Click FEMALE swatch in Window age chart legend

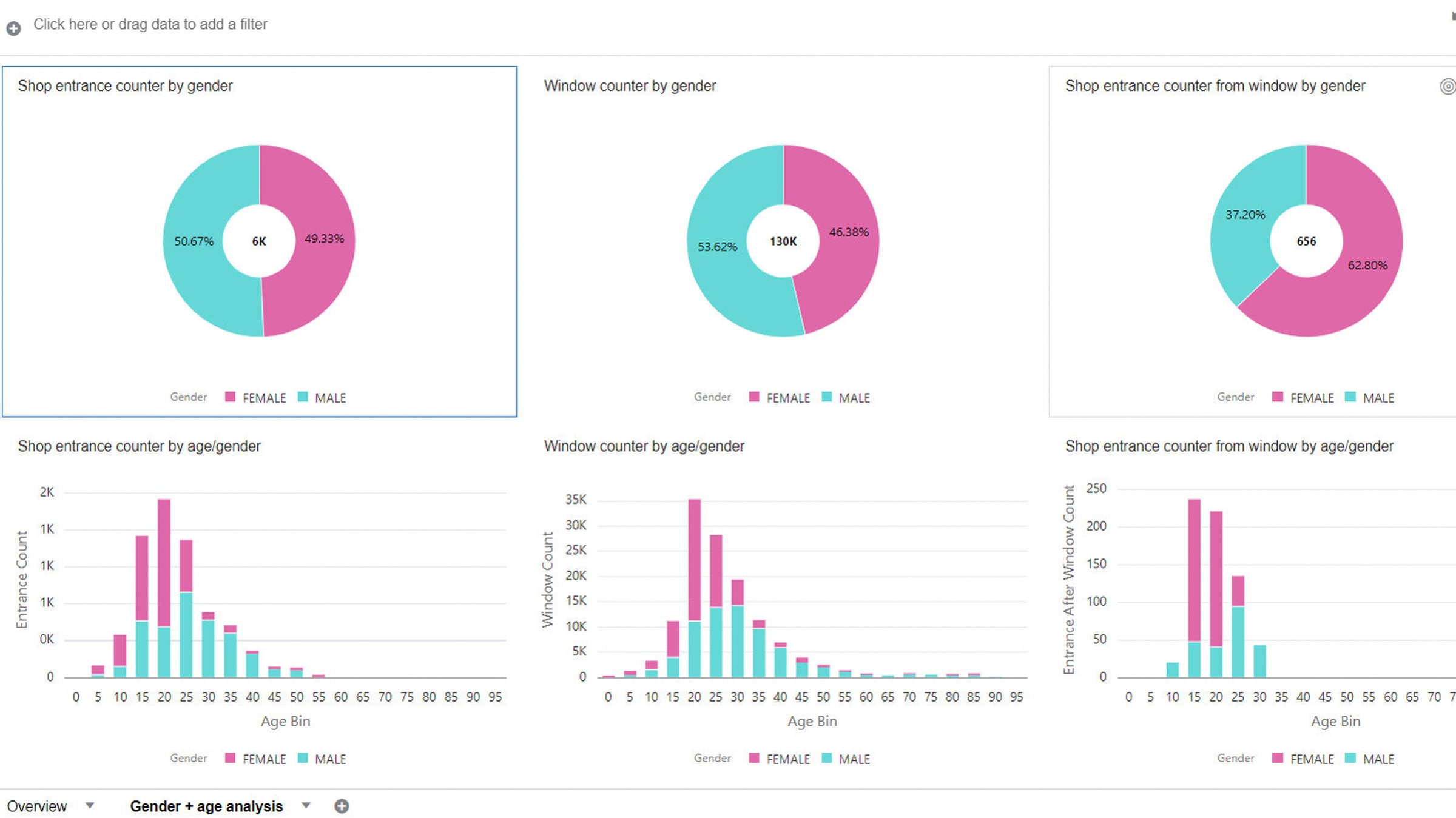coord(754,758)
